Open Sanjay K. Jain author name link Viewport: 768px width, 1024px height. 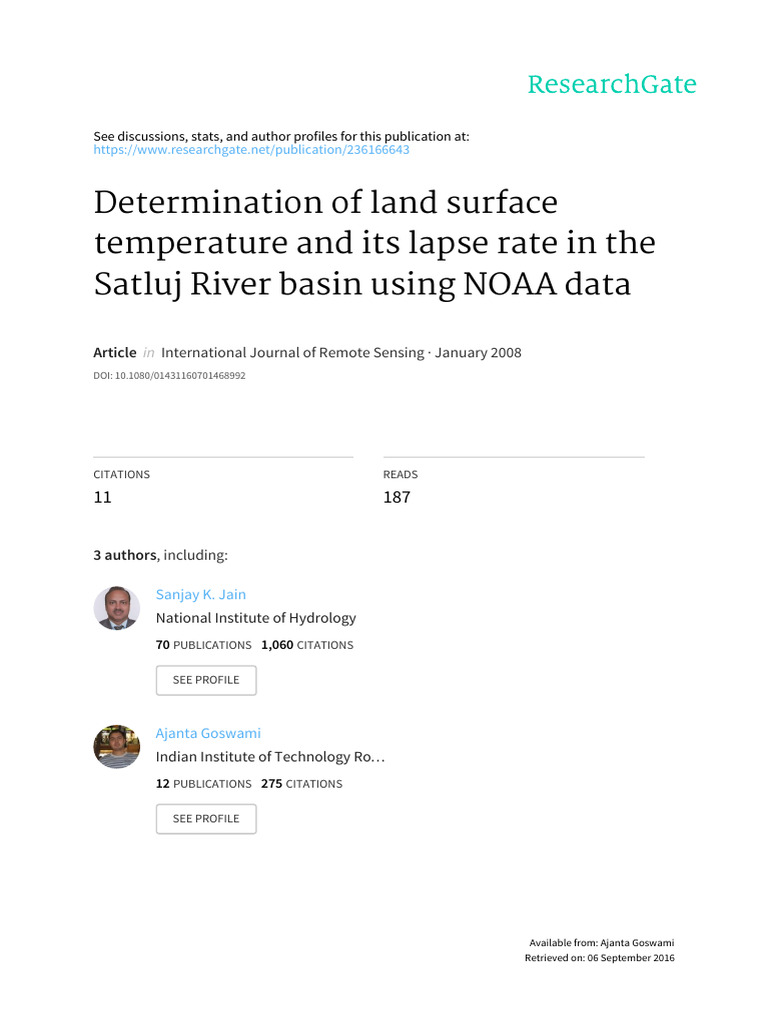201,594
